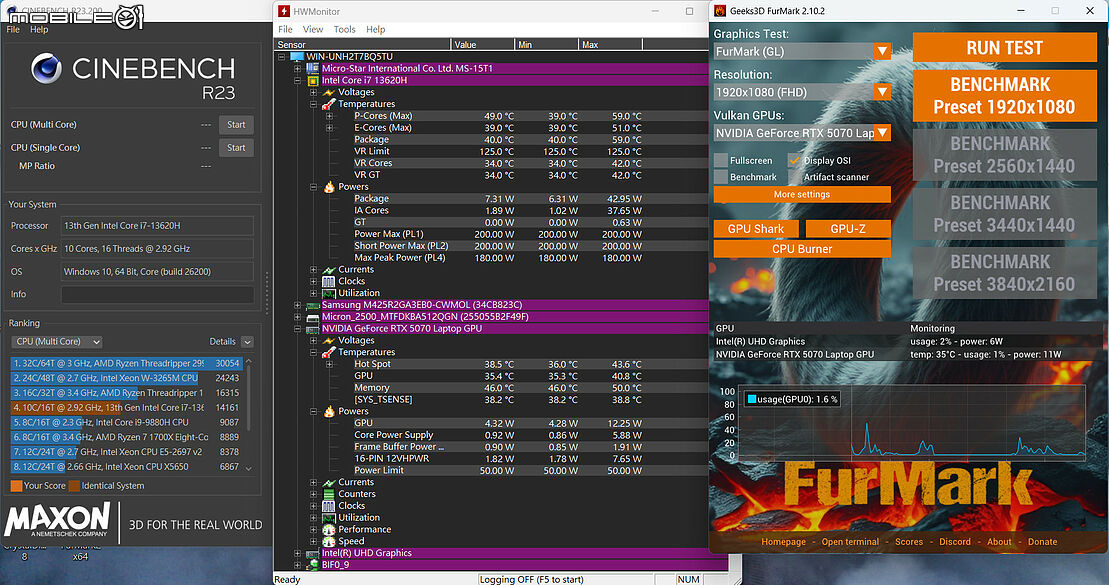Image resolution: width=1109 pixels, height=585 pixels.
Task: Click the Counters icon under NVIDIA GPU
Action: click(329, 494)
